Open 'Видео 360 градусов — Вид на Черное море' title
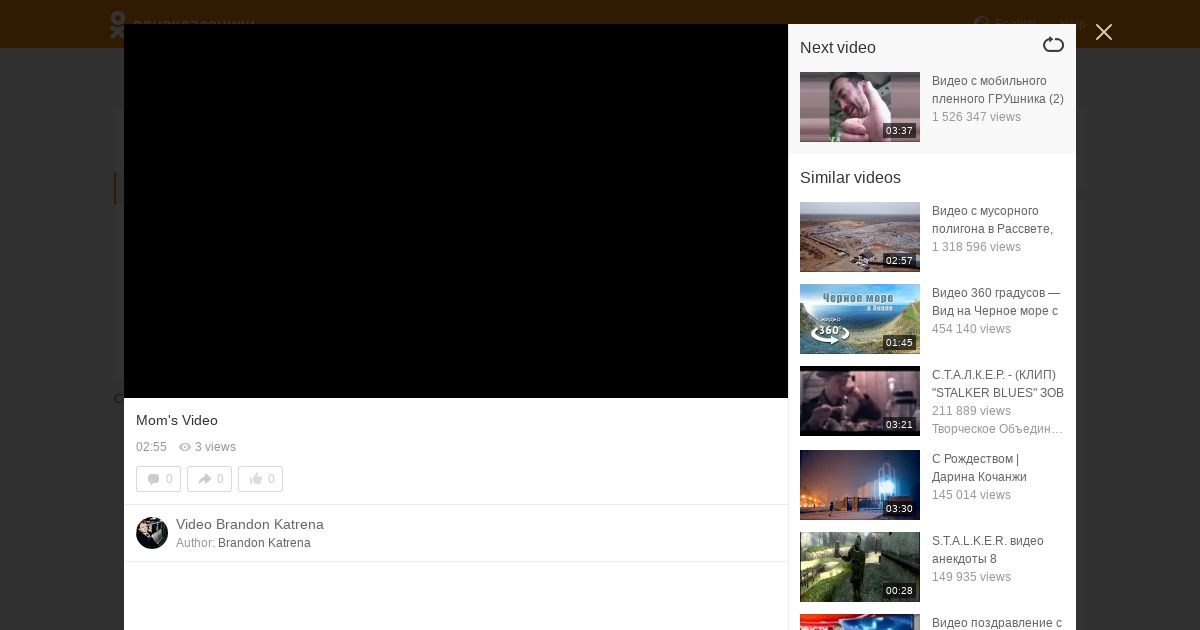This screenshot has width=1200, height=630. coord(996,302)
